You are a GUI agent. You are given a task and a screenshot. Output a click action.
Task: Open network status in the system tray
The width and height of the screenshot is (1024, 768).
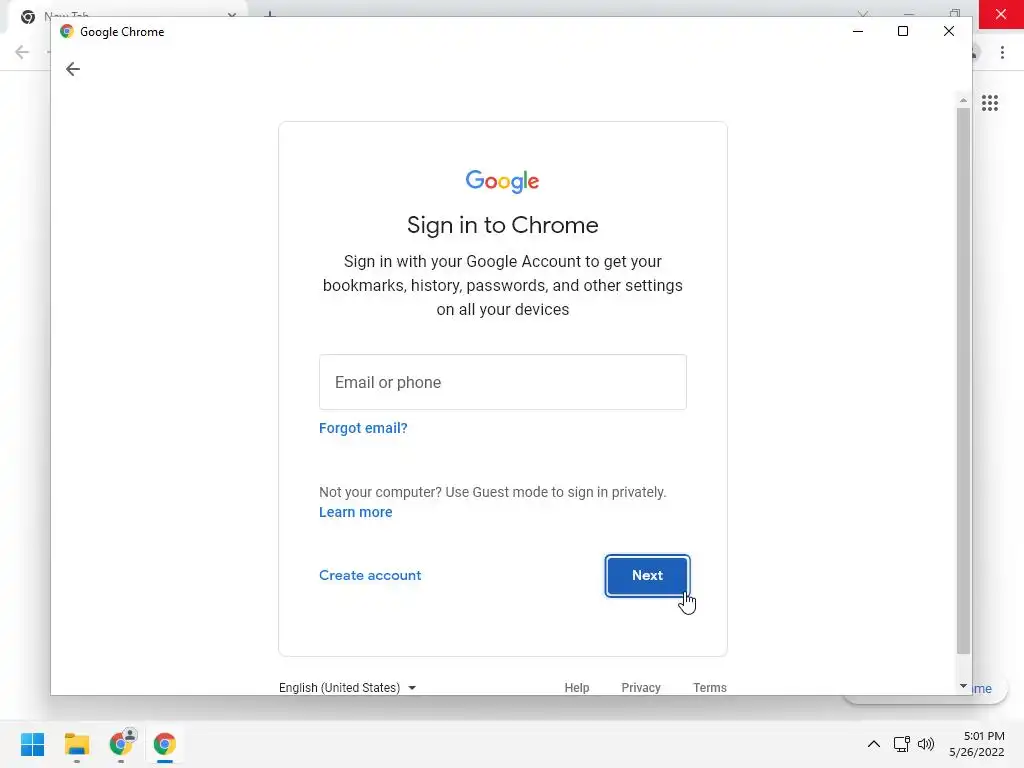(x=902, y=744)
